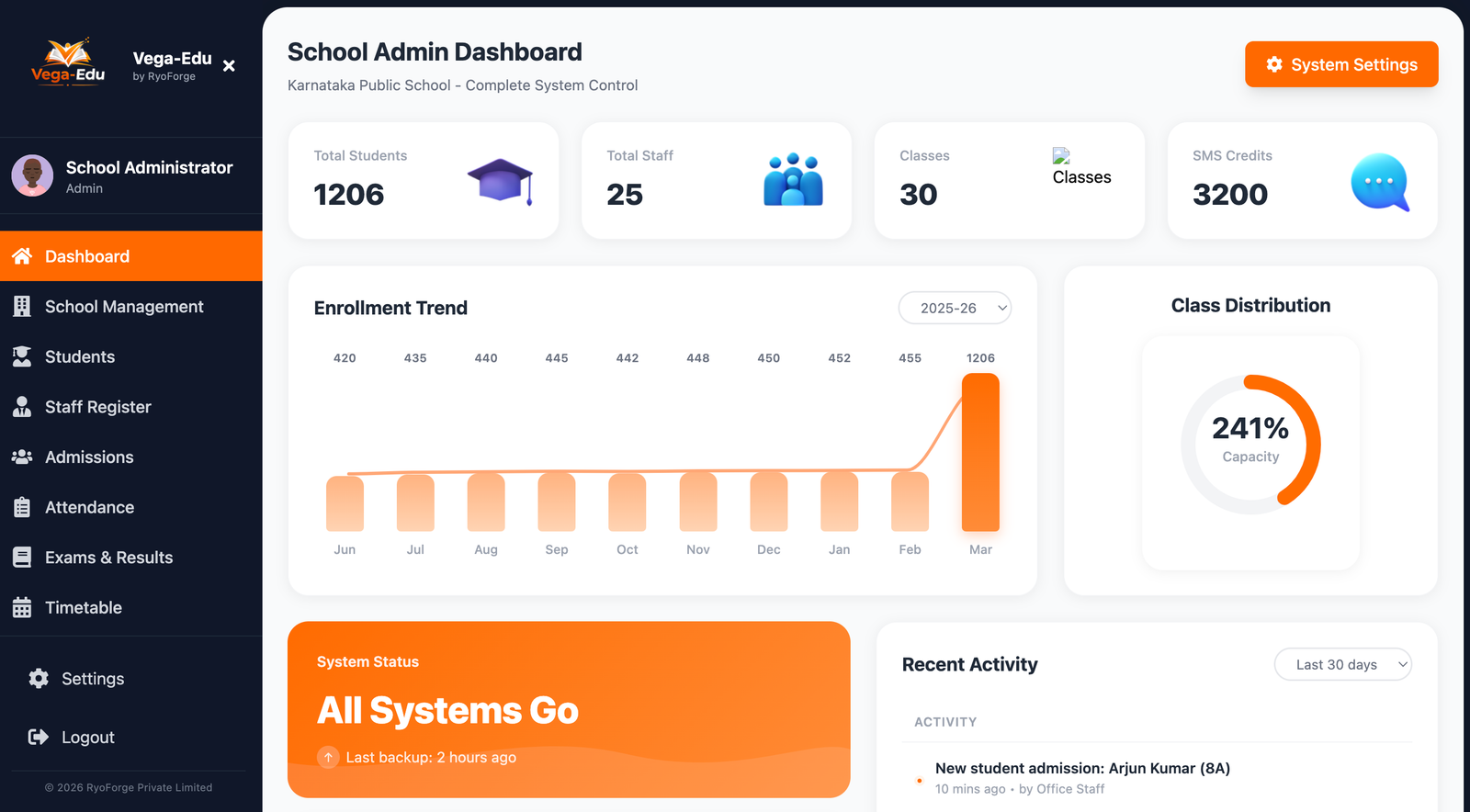Screen dimensions: 1470x812
Task: Click the Logout link text
Action: pos(88,738)
